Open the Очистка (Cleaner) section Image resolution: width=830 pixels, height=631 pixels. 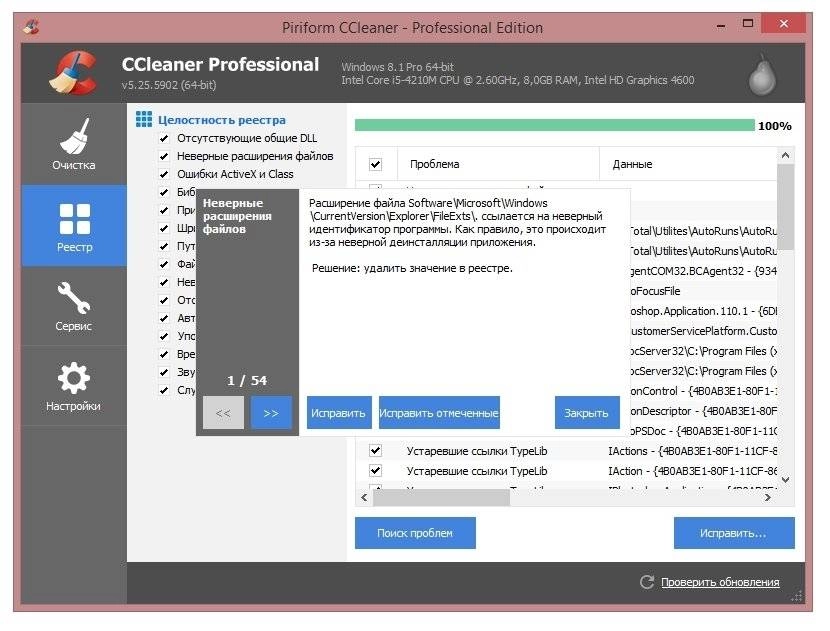coord(74,144)
